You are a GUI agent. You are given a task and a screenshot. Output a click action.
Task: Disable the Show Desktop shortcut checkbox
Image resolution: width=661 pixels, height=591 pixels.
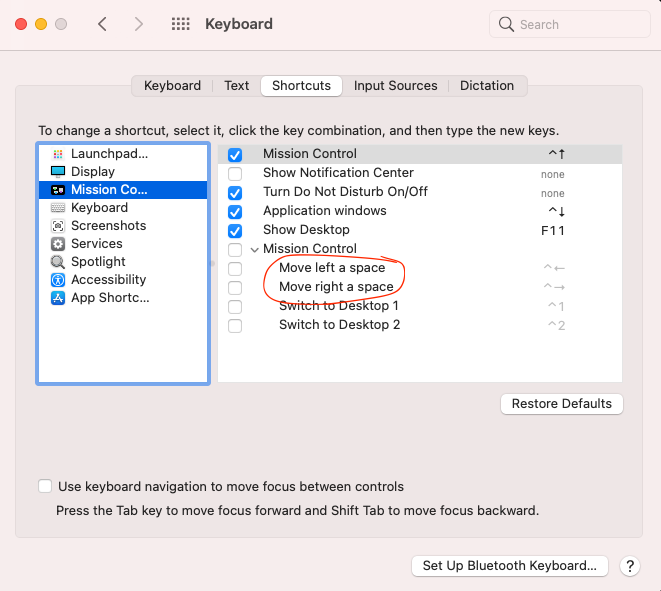click(235, 231)
